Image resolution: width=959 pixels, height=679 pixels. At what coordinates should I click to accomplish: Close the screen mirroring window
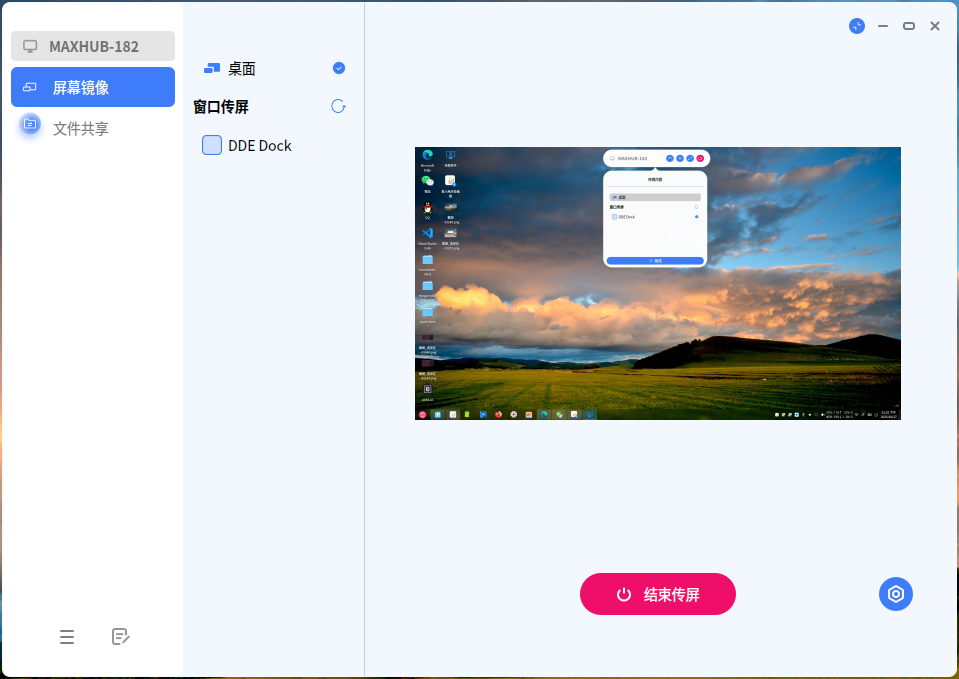tap(935, 26)
